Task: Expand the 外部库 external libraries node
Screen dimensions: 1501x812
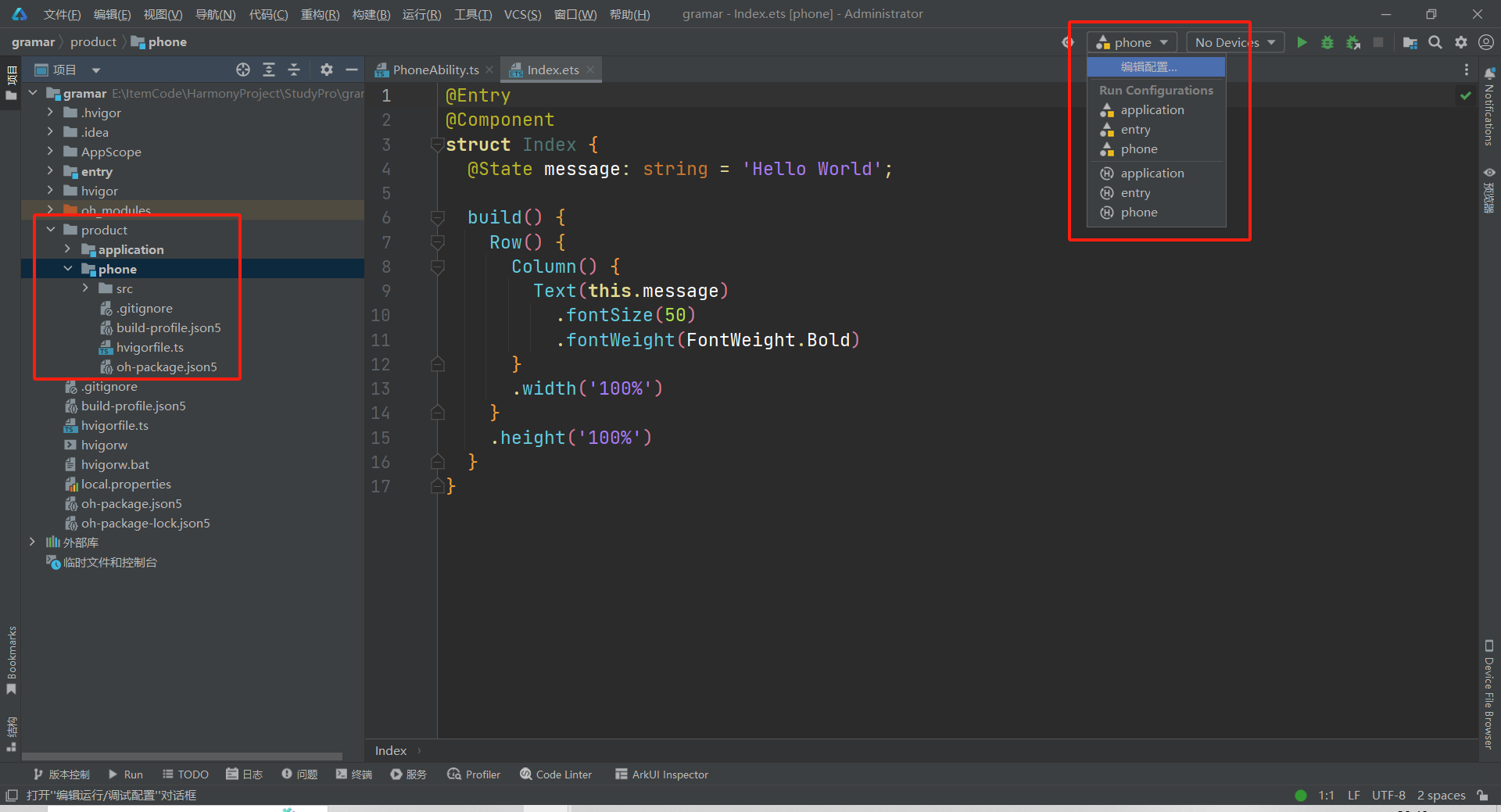Action: (x=32, y=542)
